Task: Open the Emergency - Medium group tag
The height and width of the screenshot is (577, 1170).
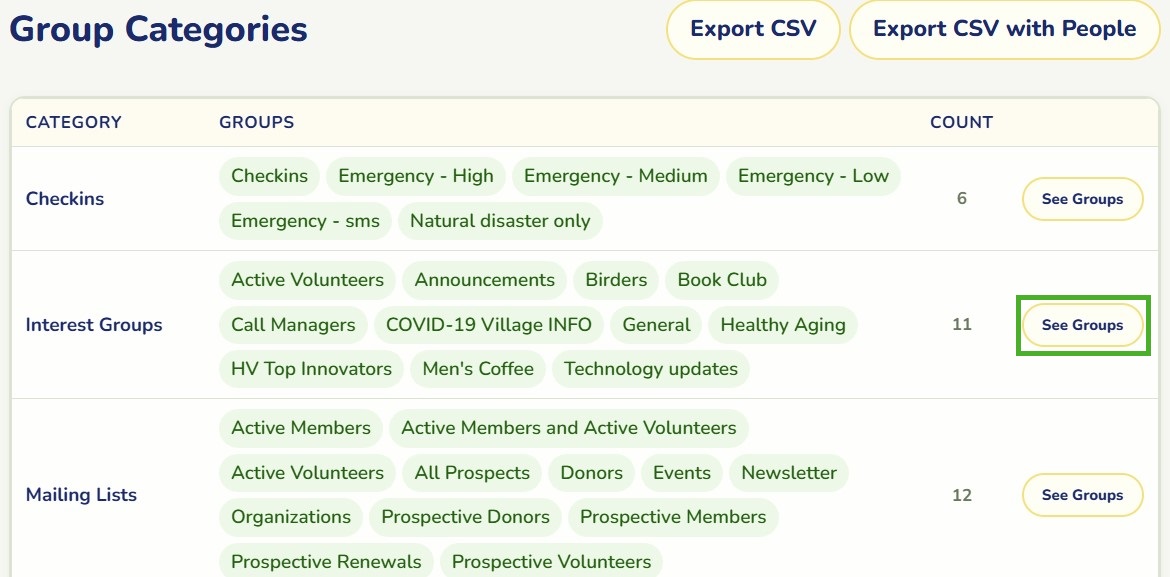Action: pyautogui.click(x=616, y=176)
